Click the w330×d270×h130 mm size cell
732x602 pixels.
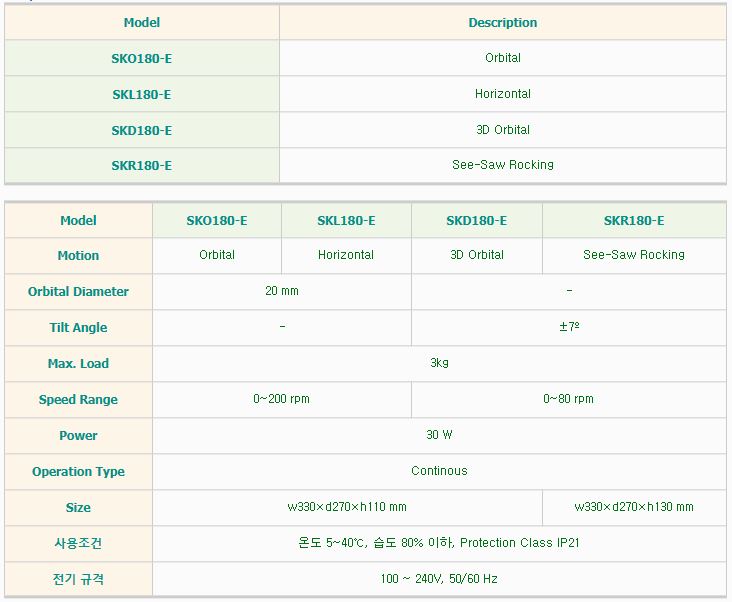[634, 507]
